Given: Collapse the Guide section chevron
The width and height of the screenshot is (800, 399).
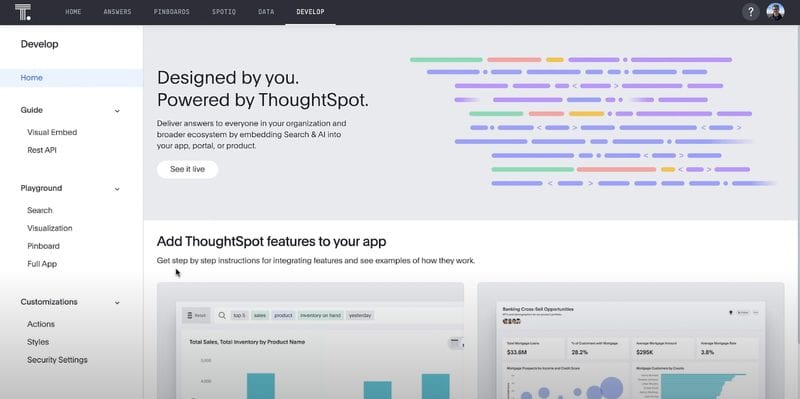Looking at the screenshot, I should point(117,111).
